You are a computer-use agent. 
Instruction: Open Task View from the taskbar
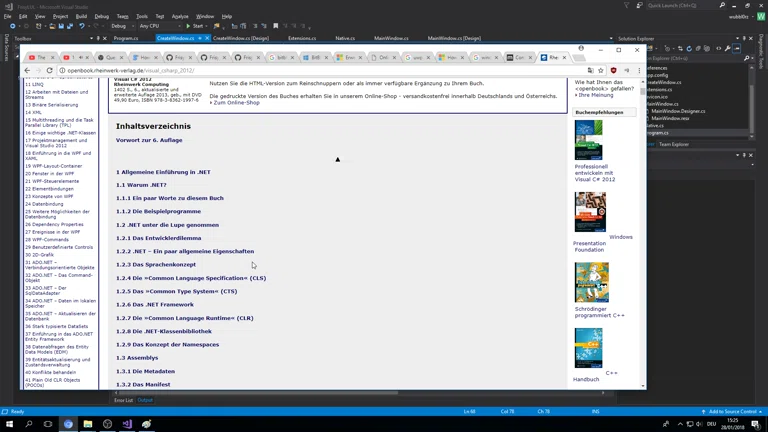(48, 424)
